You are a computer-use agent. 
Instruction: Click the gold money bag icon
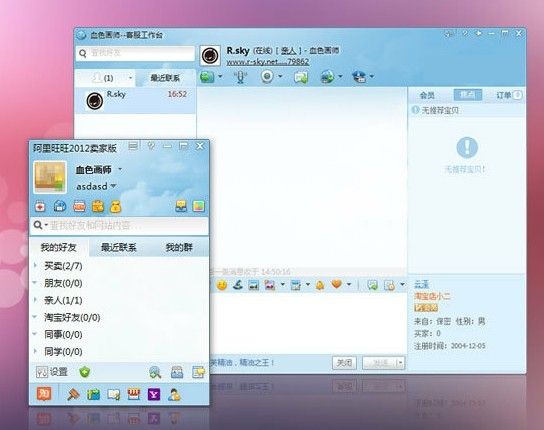pos(116,207)
